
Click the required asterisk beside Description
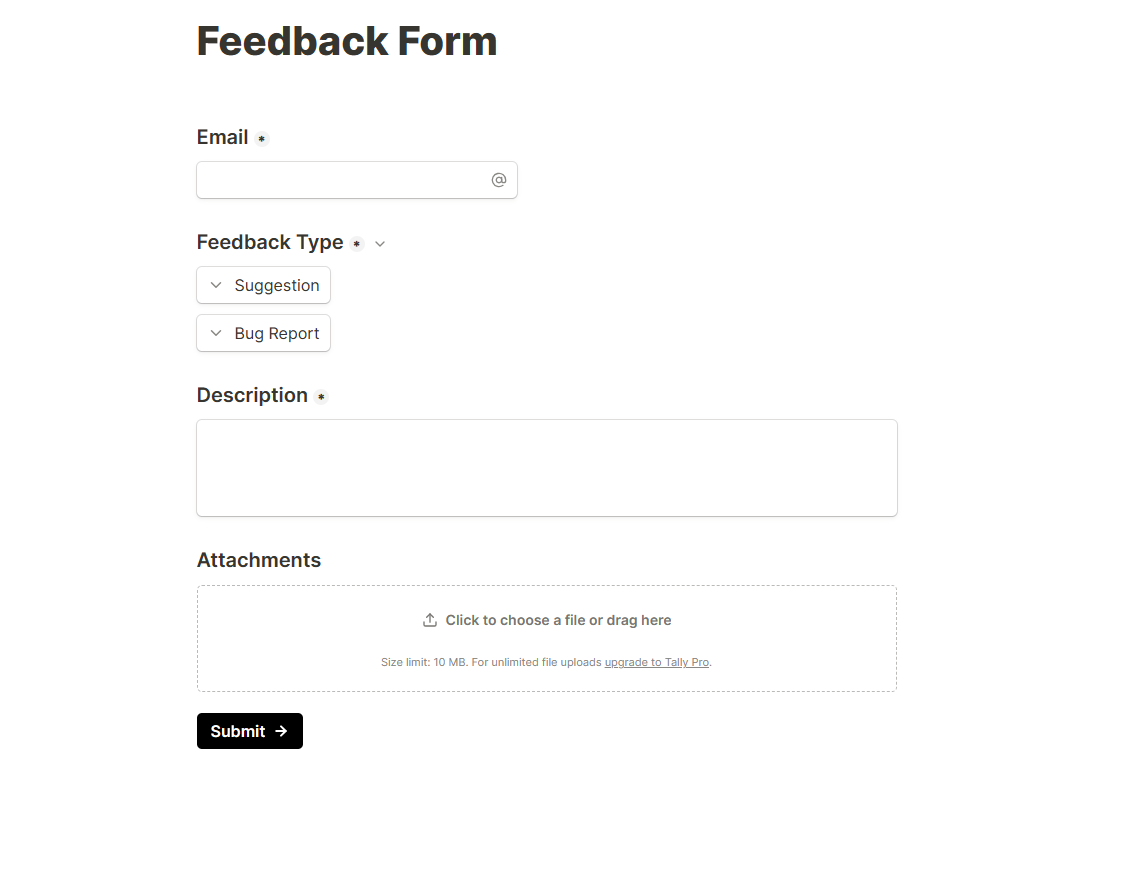coord(321,397)
